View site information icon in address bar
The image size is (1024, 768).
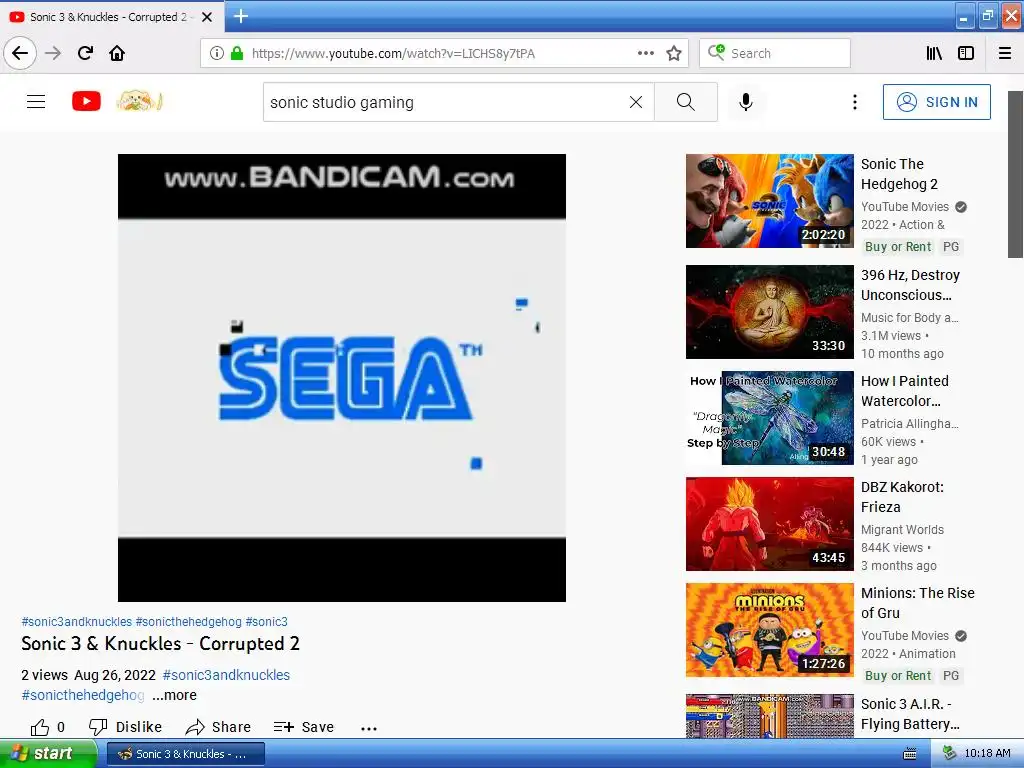[216, 53]
